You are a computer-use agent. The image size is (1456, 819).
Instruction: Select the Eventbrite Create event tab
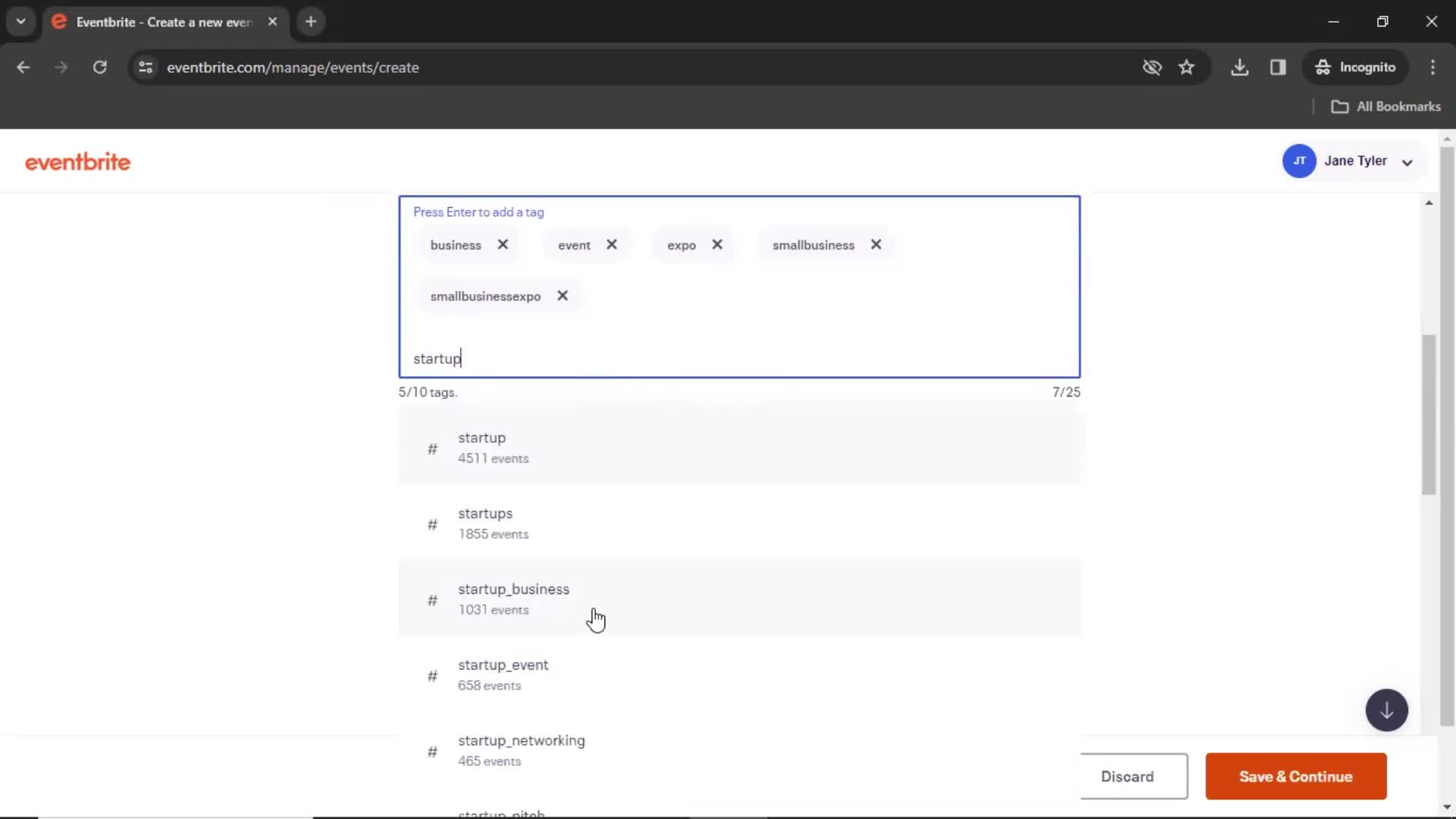click(165, 22)
